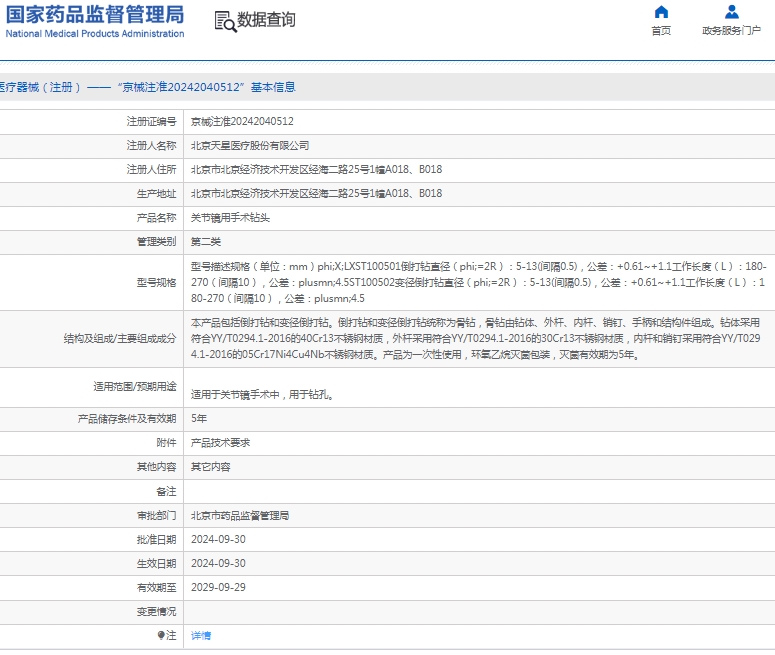Click the 注册人住所 address value
Screen dimensions: 775x655
click(x=316, y=170)
